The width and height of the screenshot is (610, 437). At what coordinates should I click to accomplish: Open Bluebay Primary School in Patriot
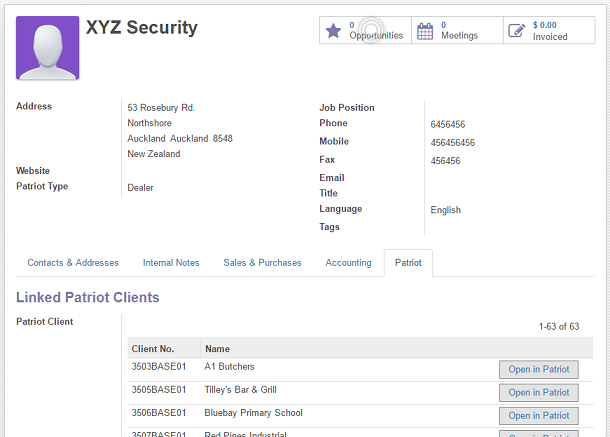pos(538,416)
